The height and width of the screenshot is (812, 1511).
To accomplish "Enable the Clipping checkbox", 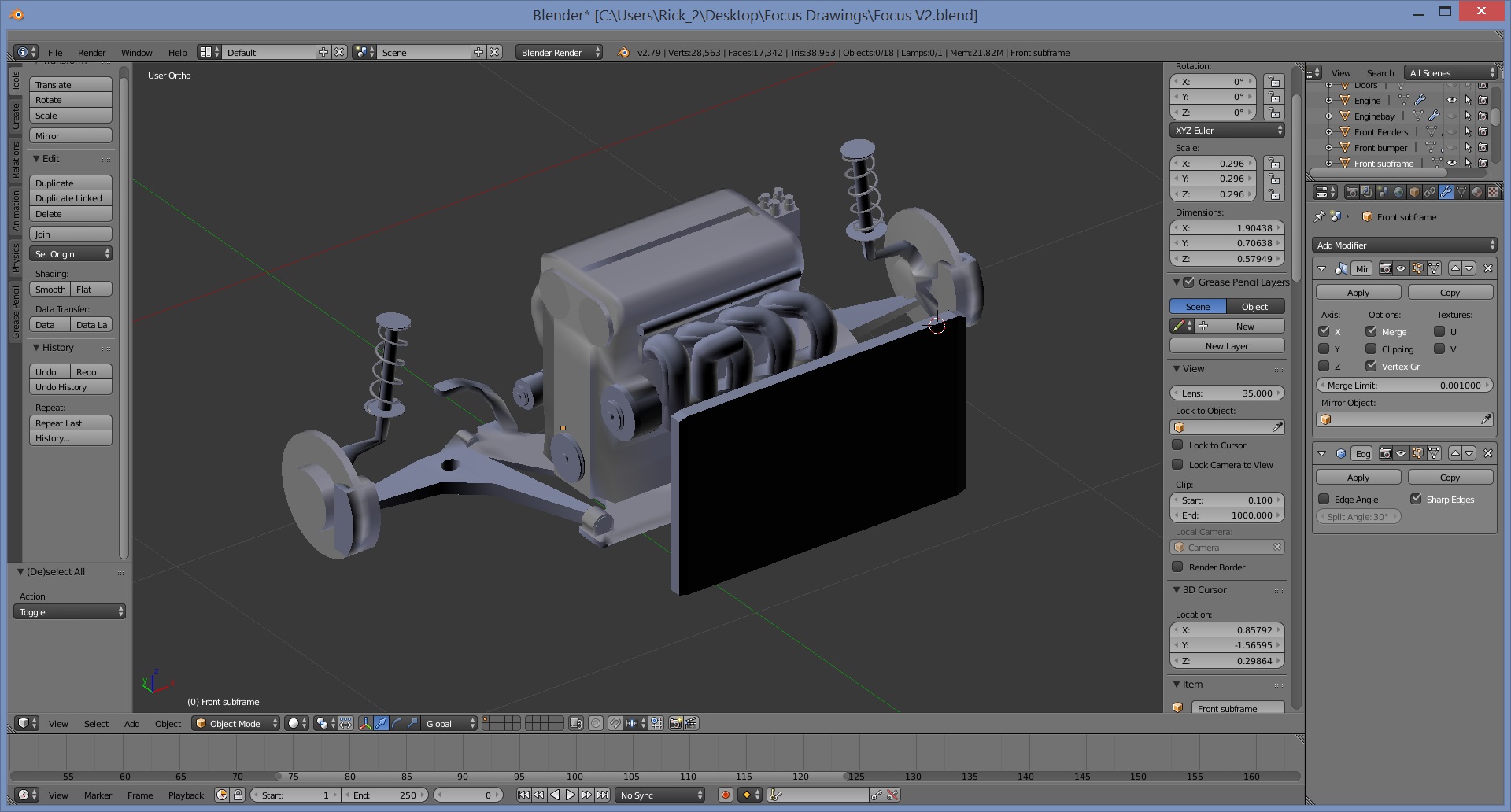I will 1371,349.
